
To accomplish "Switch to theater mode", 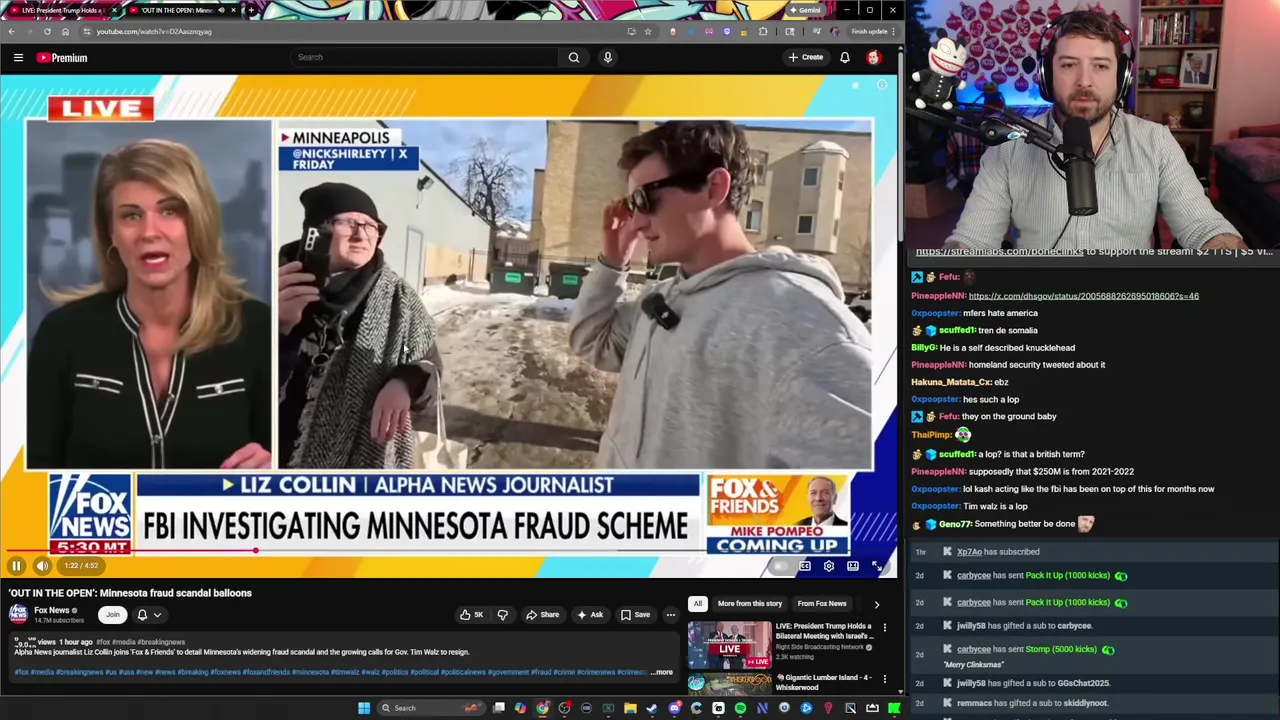I will pyautogui.click(x=853, y=566).
